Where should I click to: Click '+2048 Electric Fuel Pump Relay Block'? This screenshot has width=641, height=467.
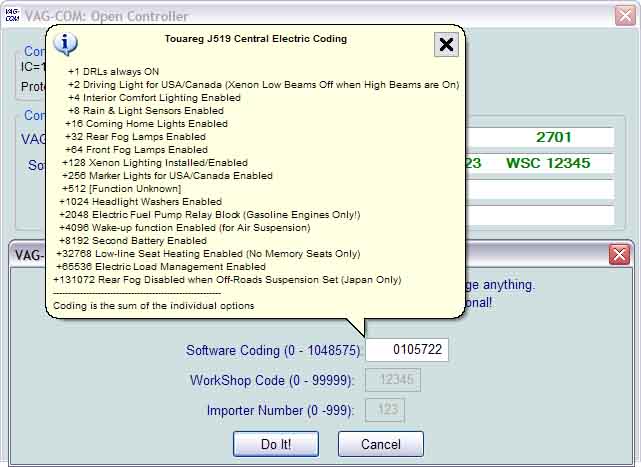tap(210, 215)
